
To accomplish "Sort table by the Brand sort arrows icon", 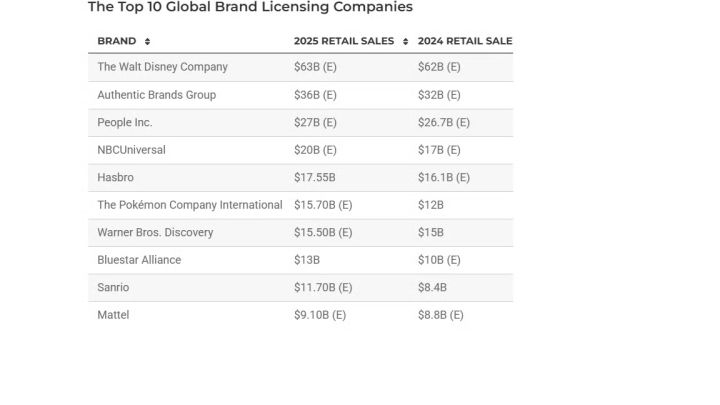I will coord(147,41).
